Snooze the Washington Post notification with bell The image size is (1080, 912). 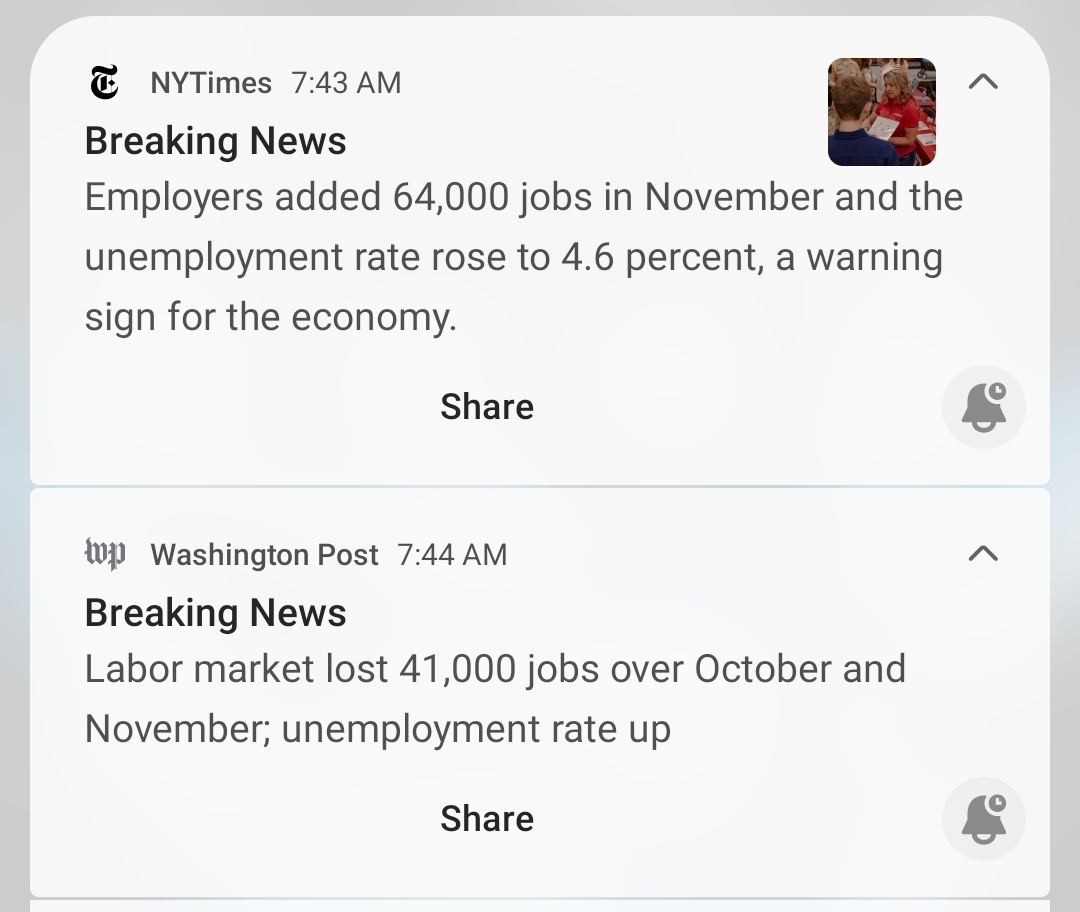(984, 818)
